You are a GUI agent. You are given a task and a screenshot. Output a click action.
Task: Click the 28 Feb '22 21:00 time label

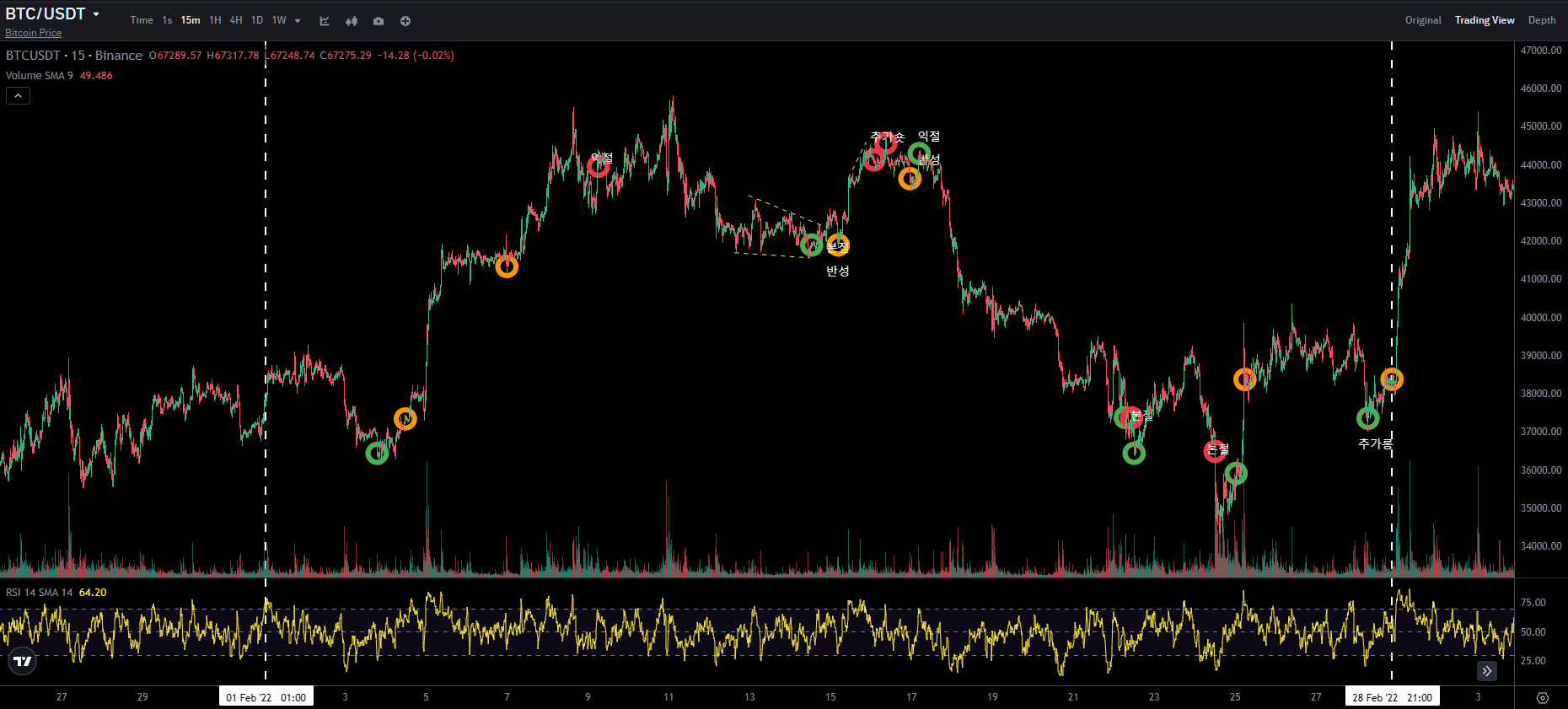[x=1393, y=697]
